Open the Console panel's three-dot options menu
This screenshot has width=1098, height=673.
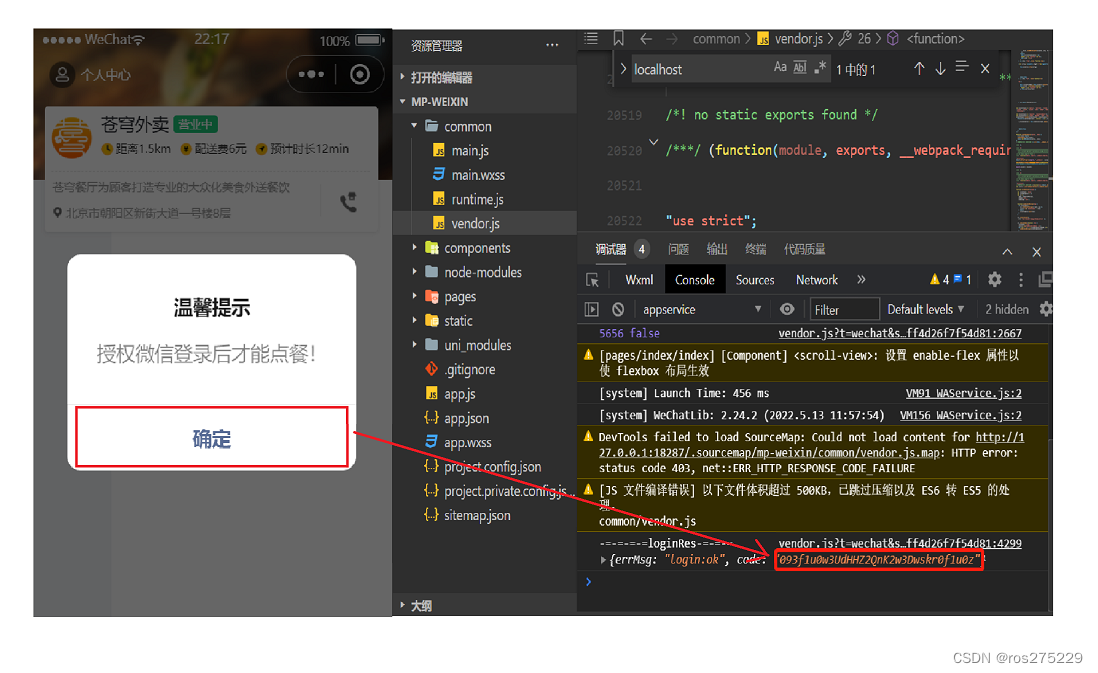[1021, 280]
